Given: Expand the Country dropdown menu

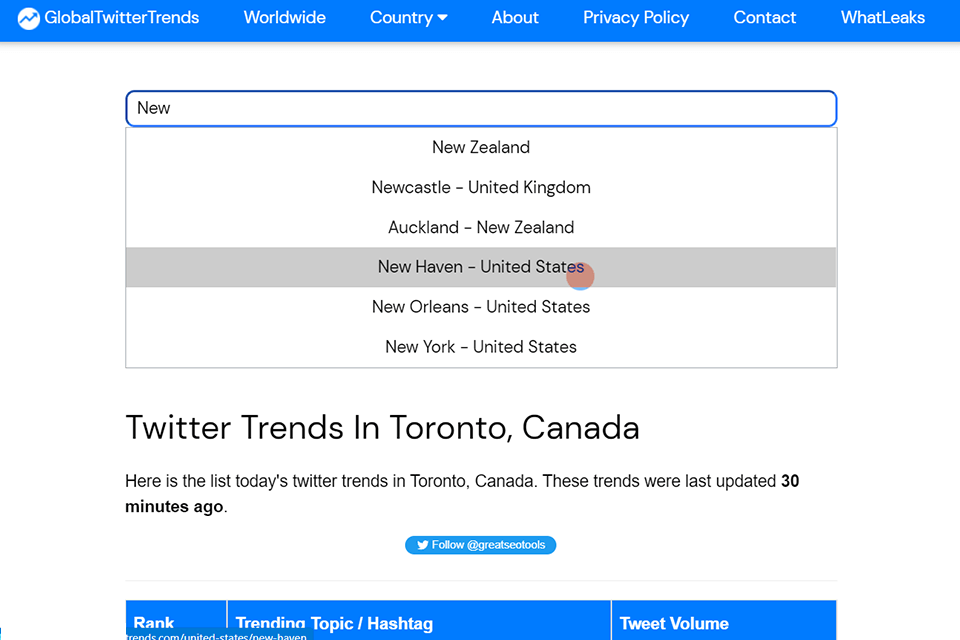Looking at the screenshot, I should 408,18.
